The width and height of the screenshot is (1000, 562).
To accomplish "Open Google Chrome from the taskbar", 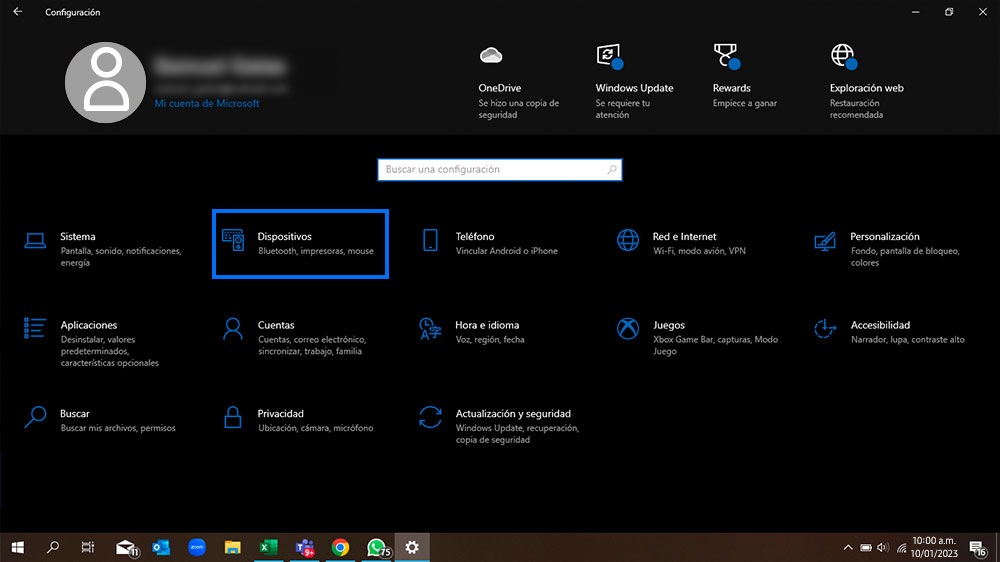I will point(340,547).
